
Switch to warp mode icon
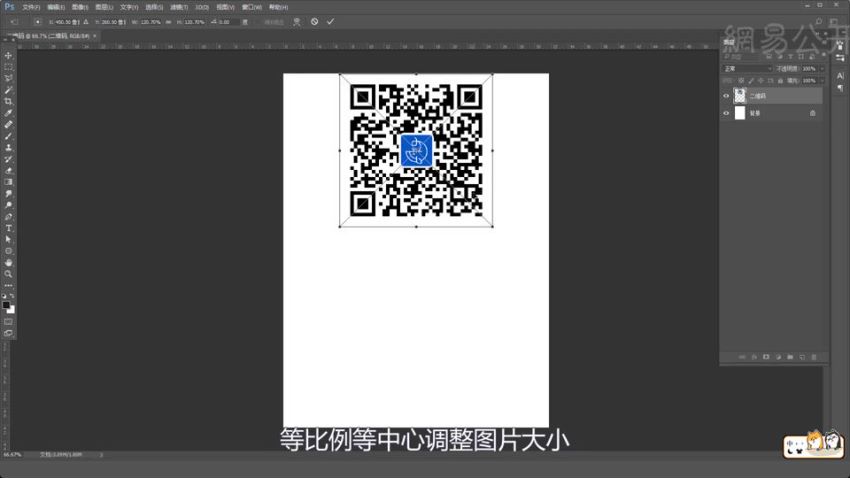(x=297, y=22)
